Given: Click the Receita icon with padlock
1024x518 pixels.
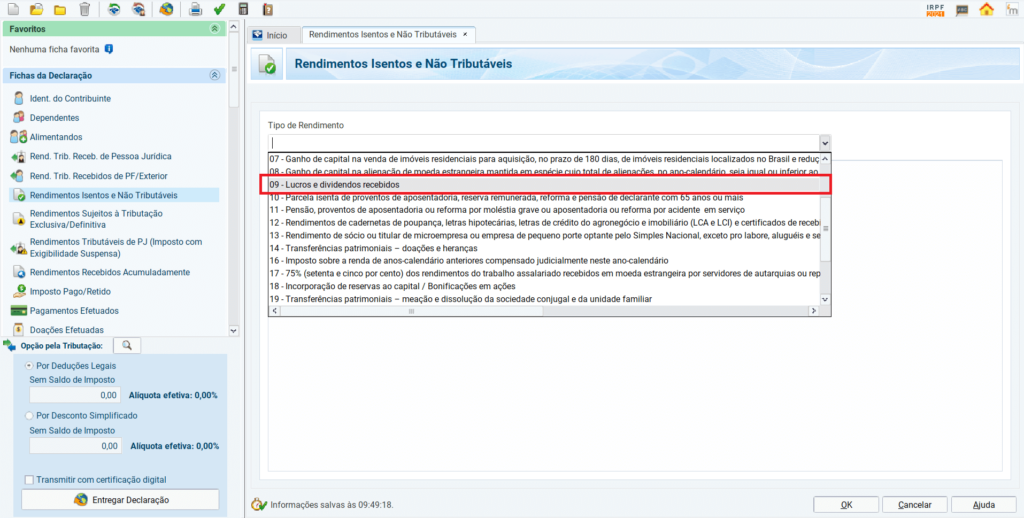Looking at the screenshot, I should [x=138, y=9].
